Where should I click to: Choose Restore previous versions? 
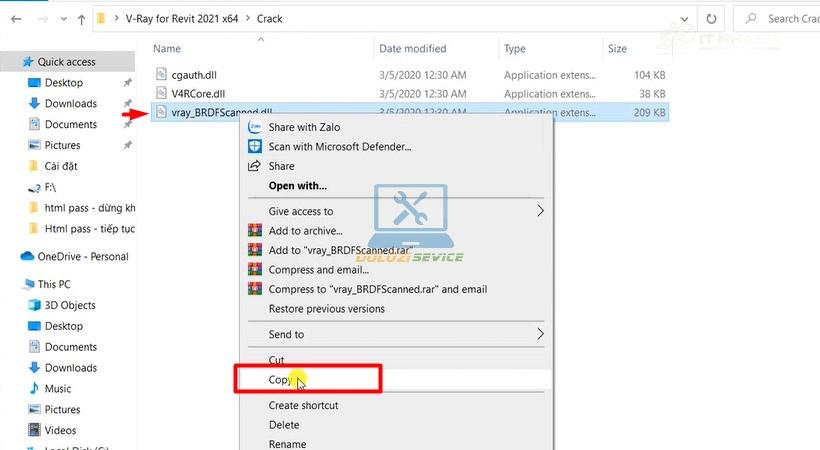(326, 309)
